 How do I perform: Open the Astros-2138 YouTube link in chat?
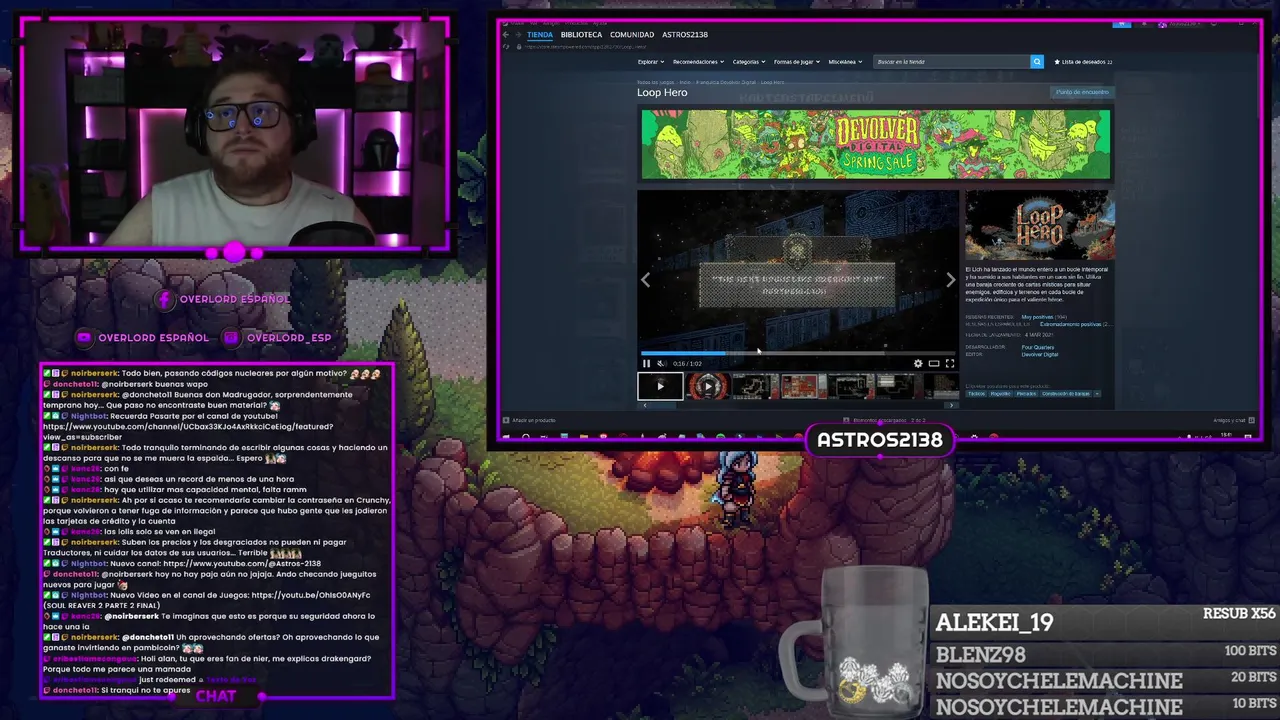242,563
